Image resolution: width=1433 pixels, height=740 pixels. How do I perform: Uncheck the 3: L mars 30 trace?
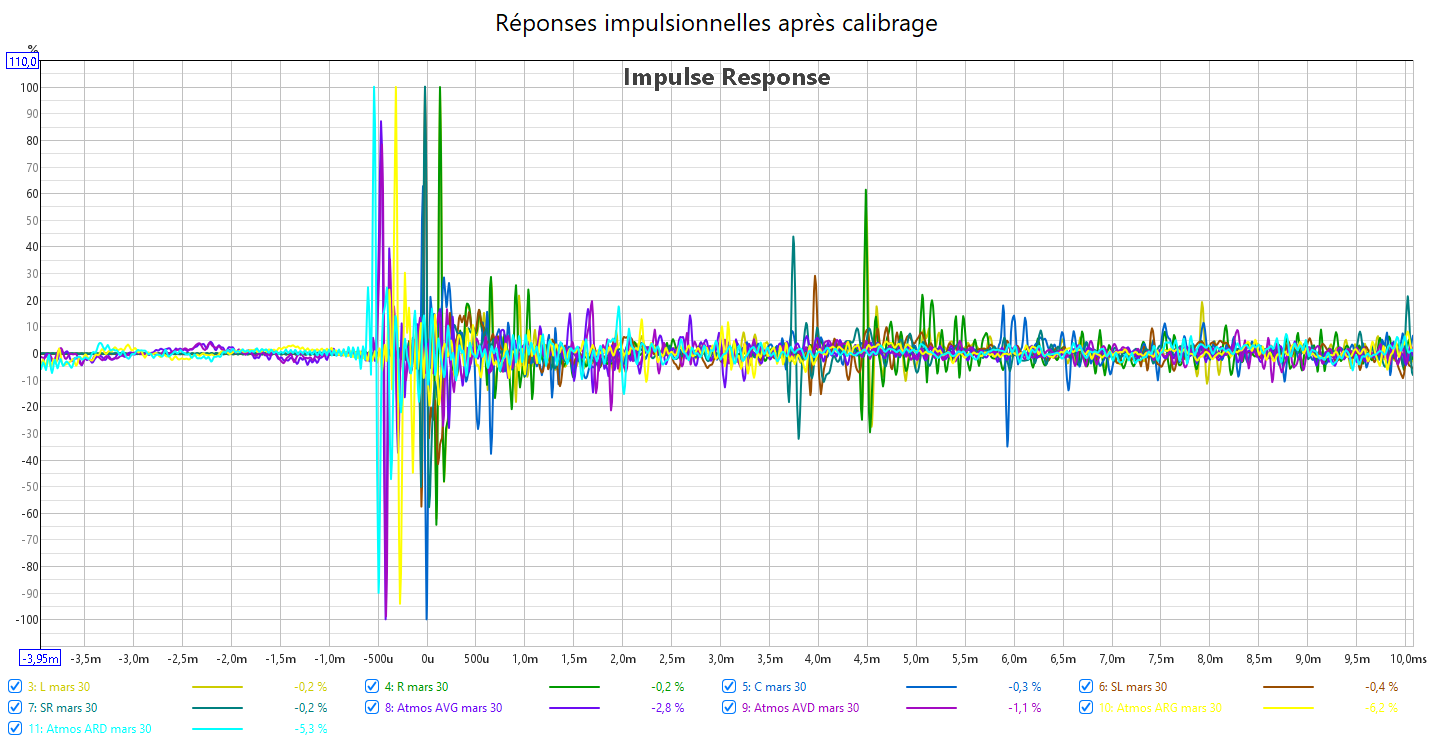[x=14, y=687]
